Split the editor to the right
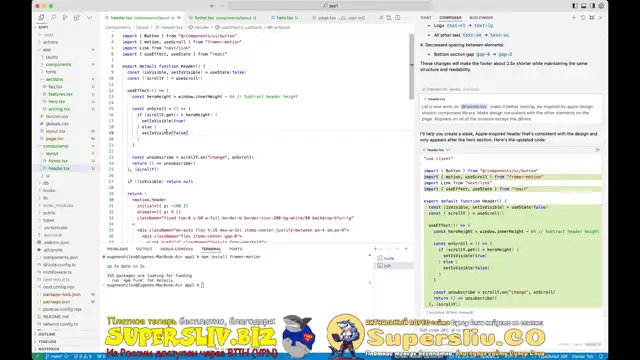640x360 pixels. 398,18
